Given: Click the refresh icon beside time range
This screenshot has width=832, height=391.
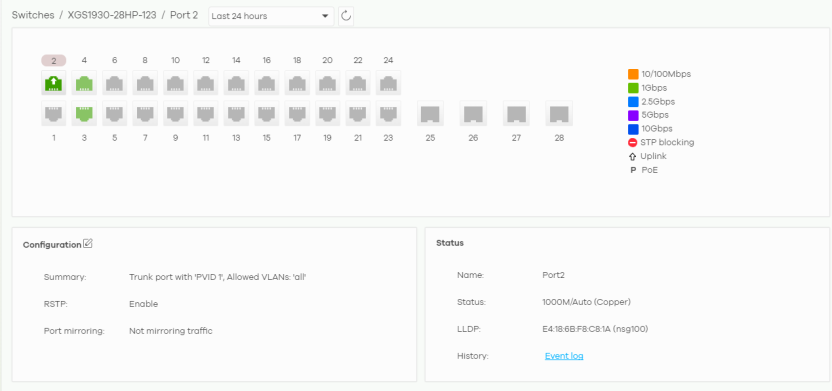Looking at the screenshot, I should click(346, 16).
